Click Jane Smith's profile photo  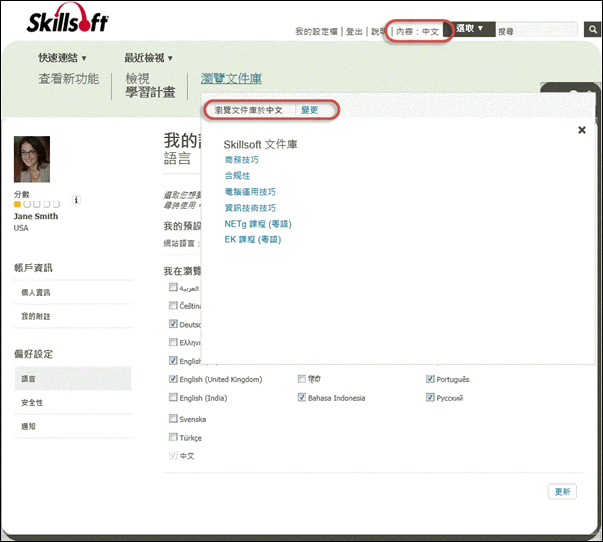(32, 159)
